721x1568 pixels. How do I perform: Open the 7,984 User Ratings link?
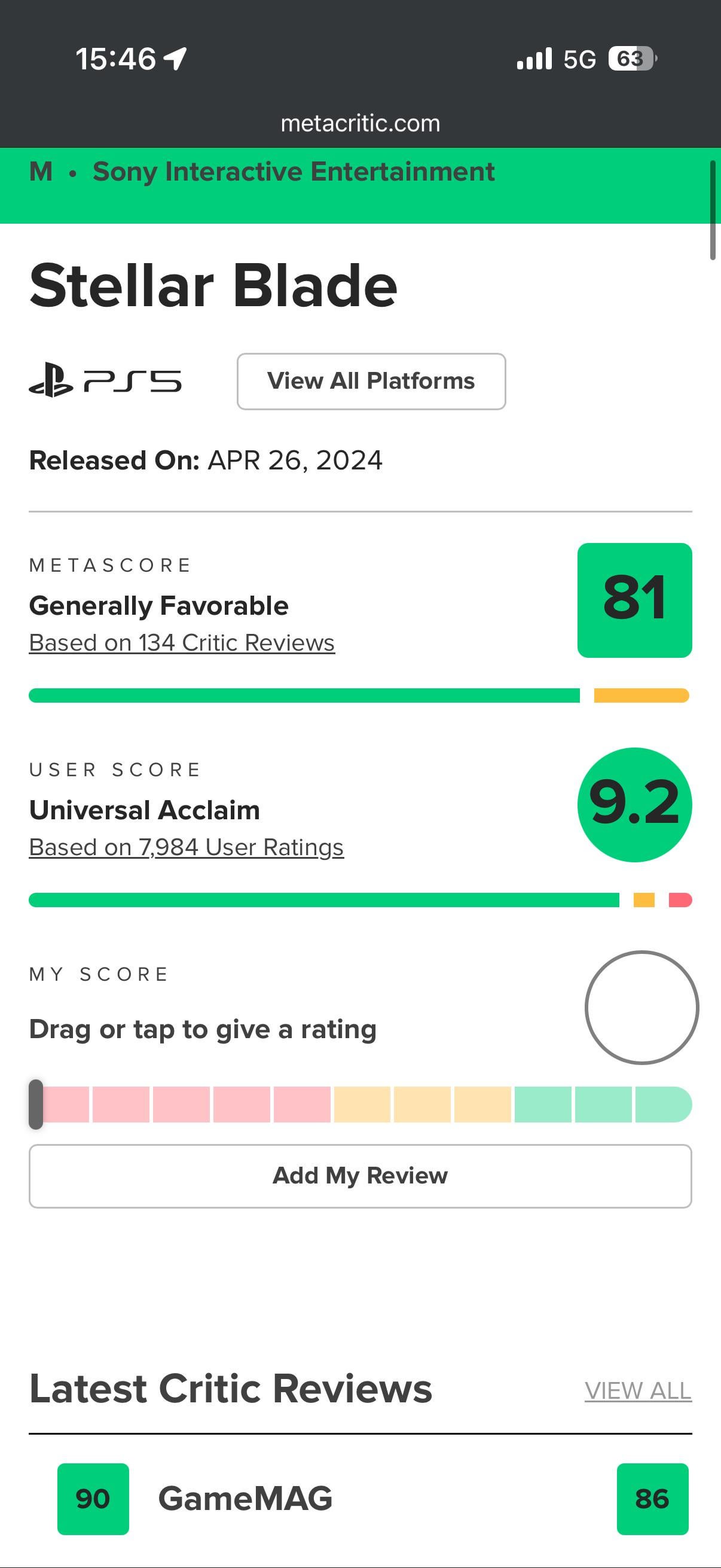[186, 847]
